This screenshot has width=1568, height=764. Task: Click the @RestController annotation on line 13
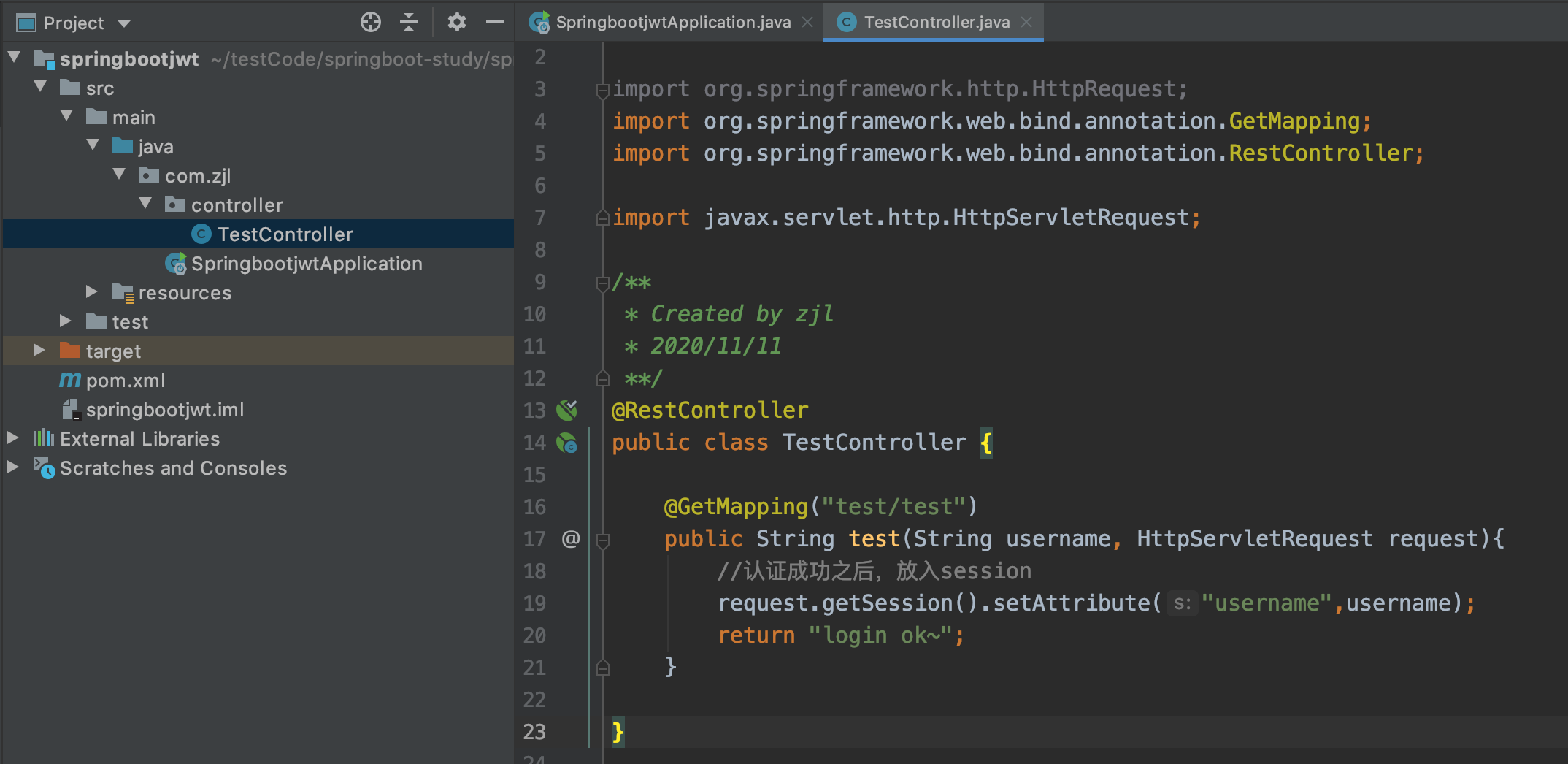pos(710,410)
